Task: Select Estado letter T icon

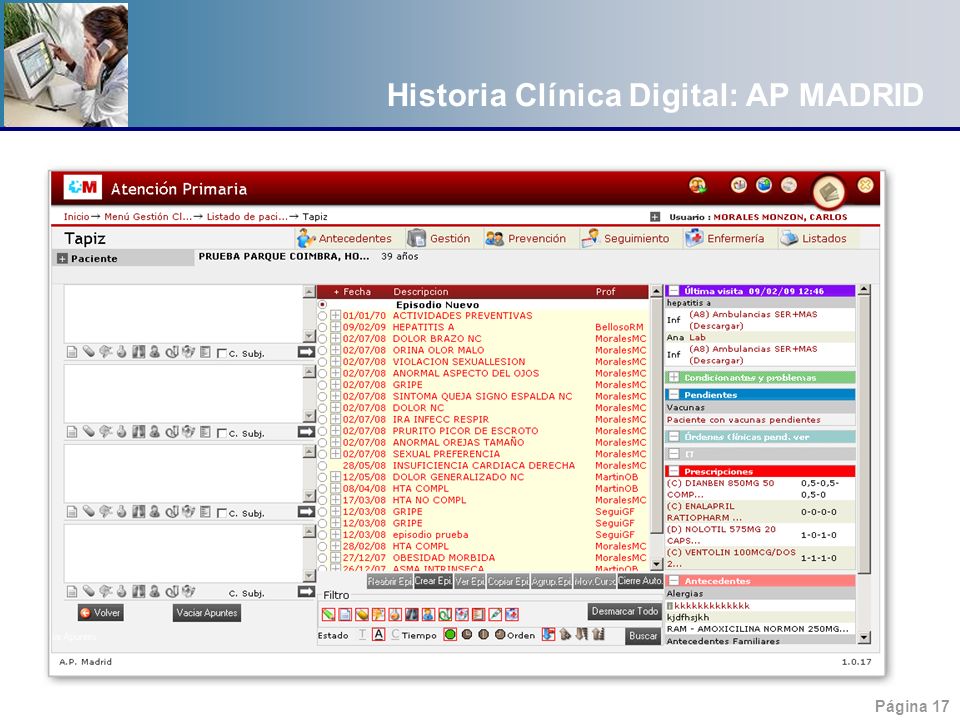Action: click(362, 634)
